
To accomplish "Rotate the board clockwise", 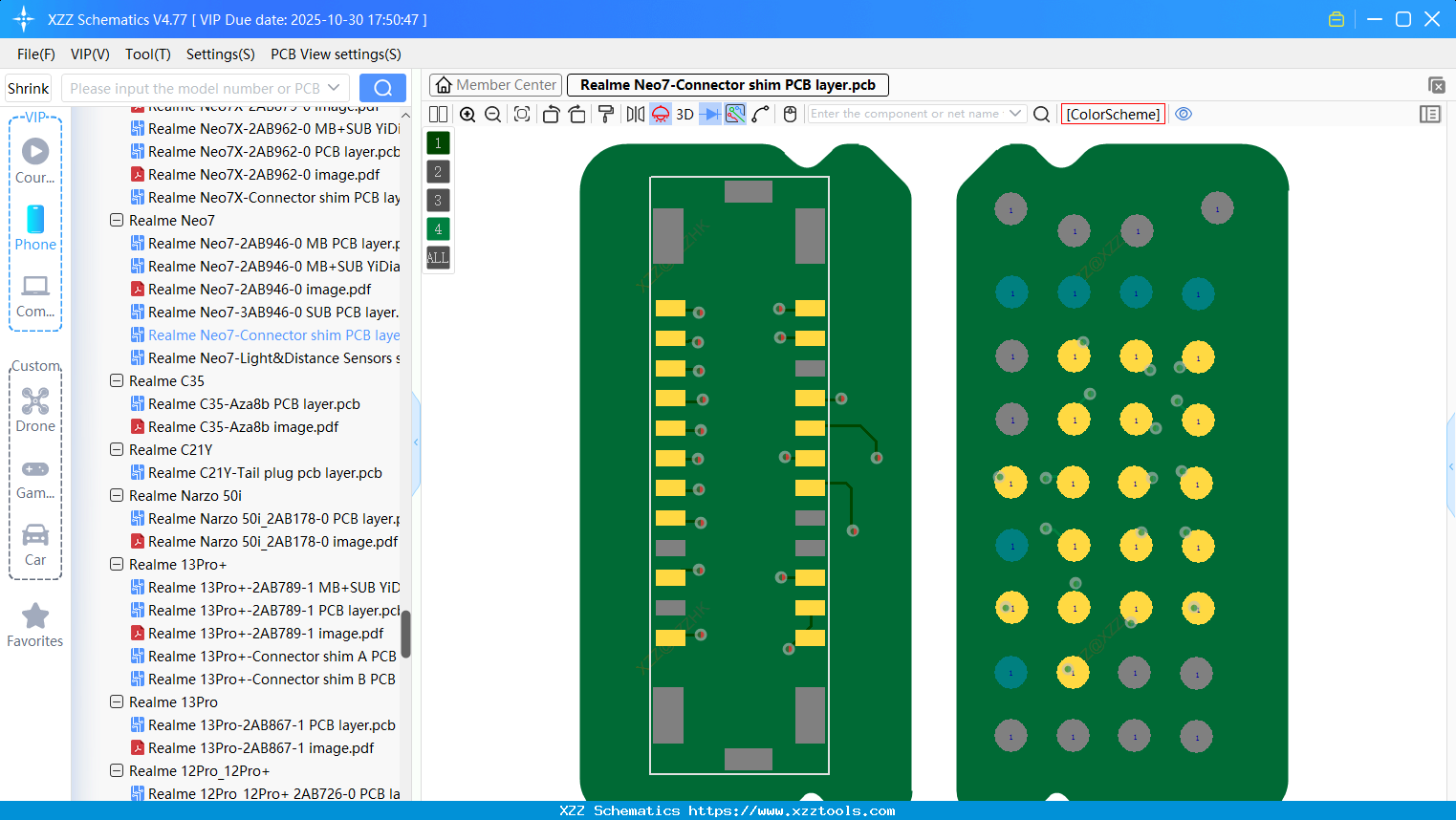I will click(577, 115).
